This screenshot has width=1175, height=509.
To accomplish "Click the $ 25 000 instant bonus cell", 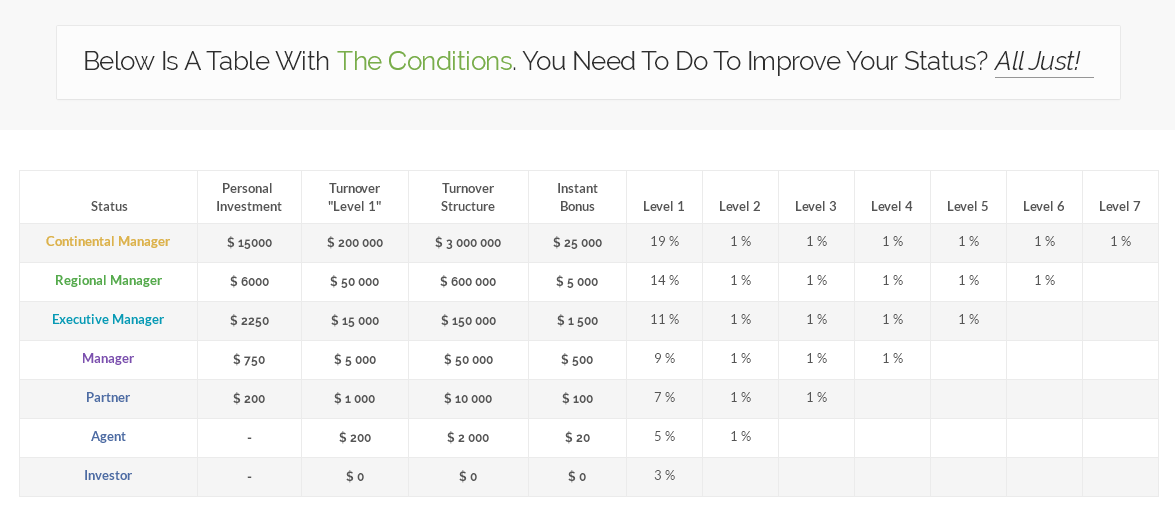I will (x=577, y=242).
